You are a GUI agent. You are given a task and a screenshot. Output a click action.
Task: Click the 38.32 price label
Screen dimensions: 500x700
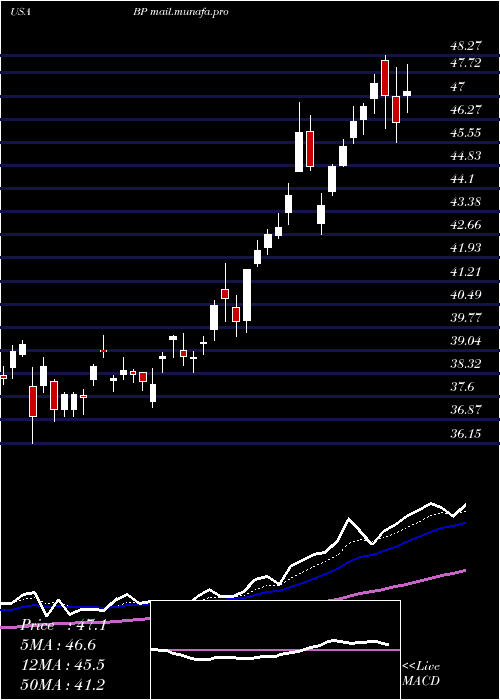pos(466,363)
